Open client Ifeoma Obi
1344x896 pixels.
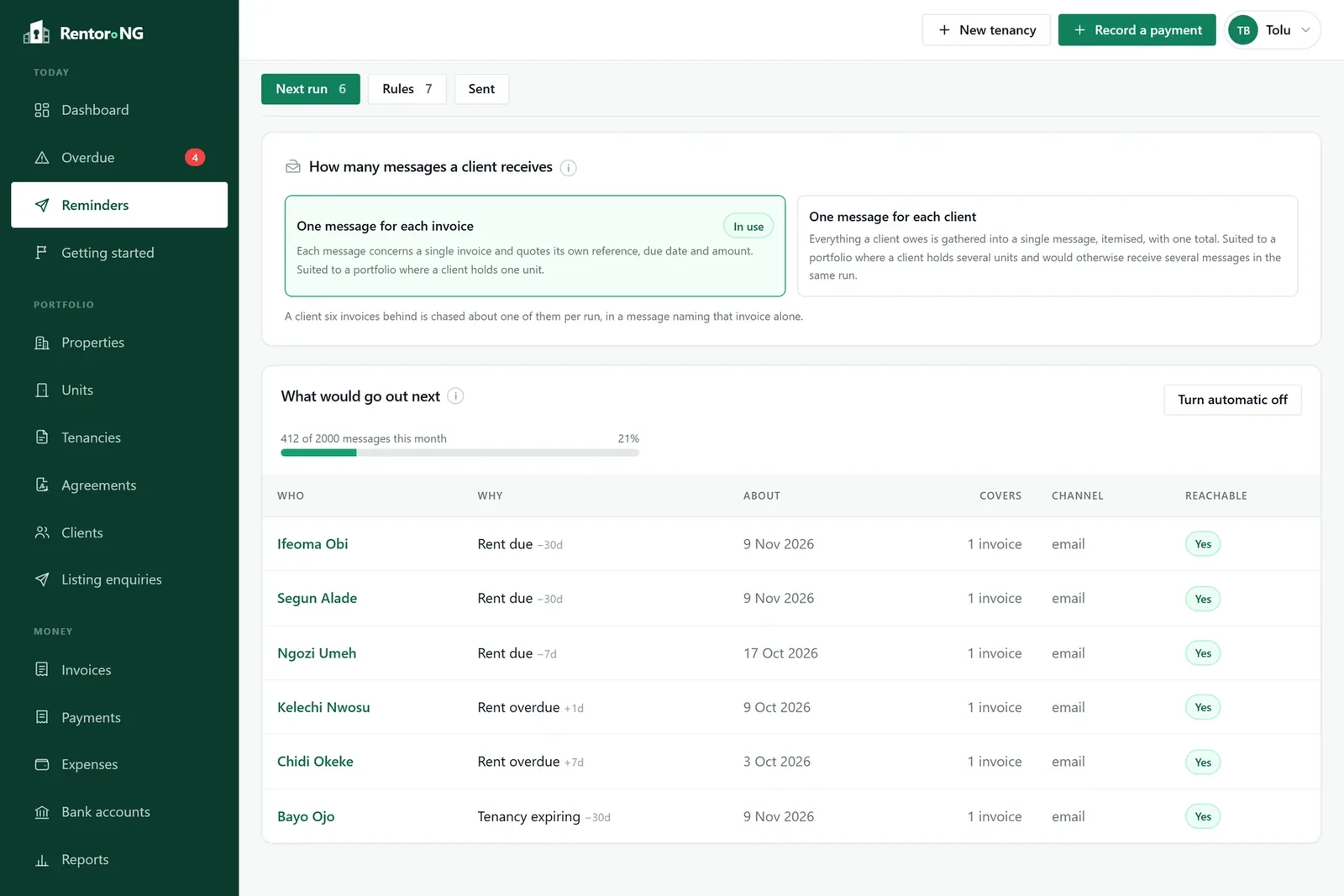pos(312,544)
